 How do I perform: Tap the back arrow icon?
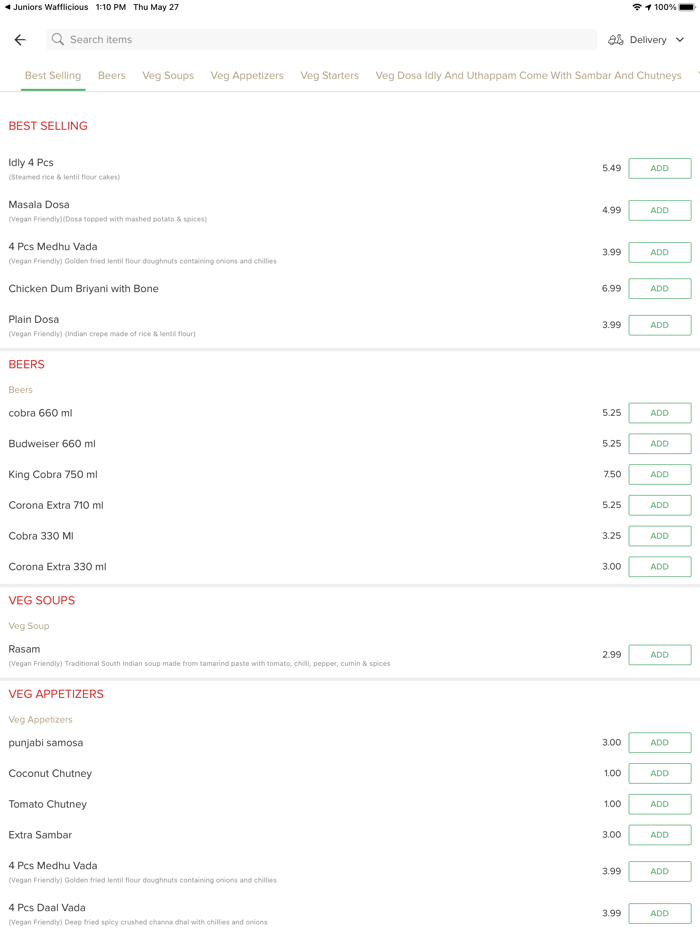pyautogui.click(x=20, y=40)
